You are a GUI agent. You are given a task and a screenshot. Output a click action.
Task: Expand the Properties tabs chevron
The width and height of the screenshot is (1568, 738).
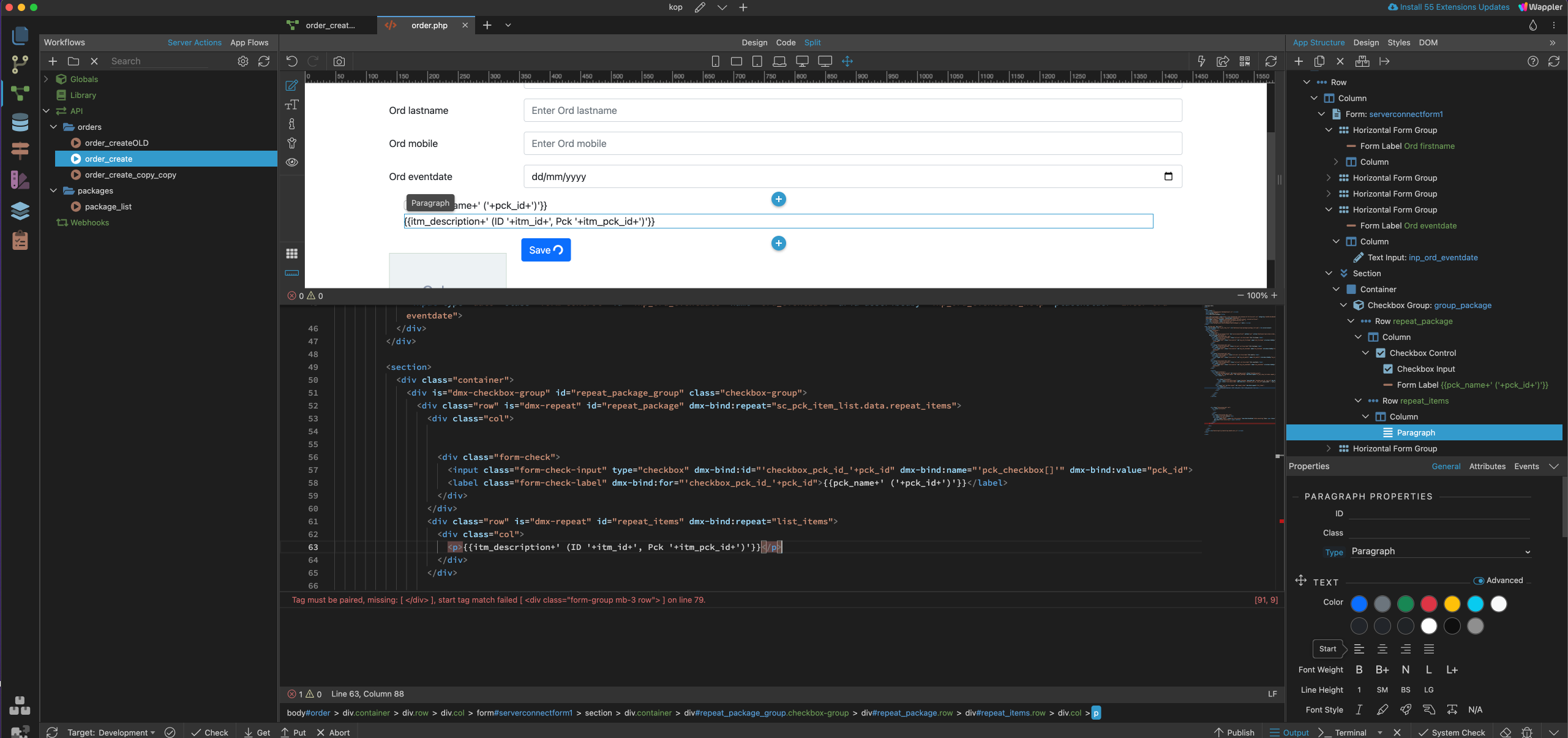click(1554, 467)
